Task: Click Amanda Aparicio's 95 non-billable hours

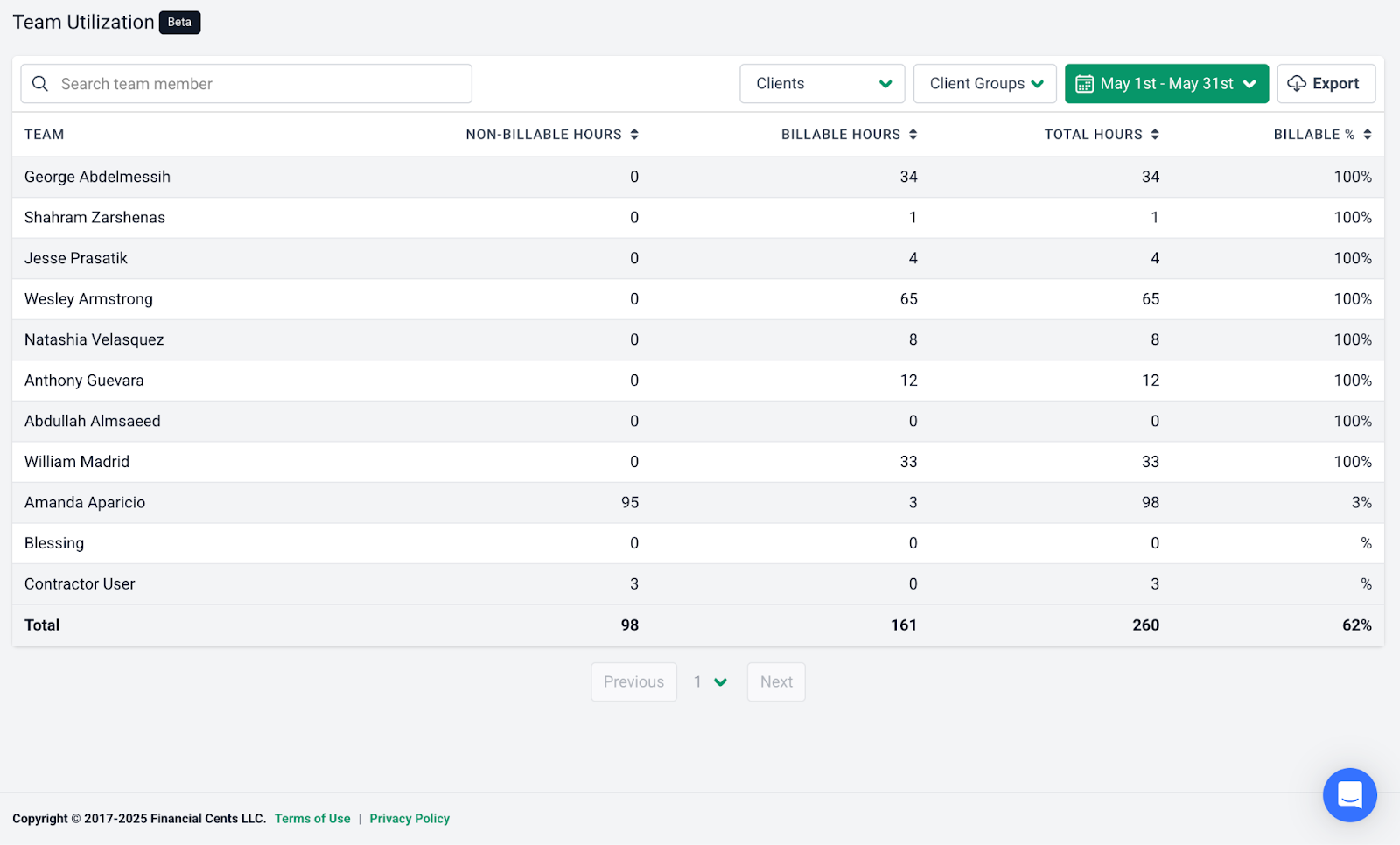Action: pyautogui.click(x=630, y=503)
